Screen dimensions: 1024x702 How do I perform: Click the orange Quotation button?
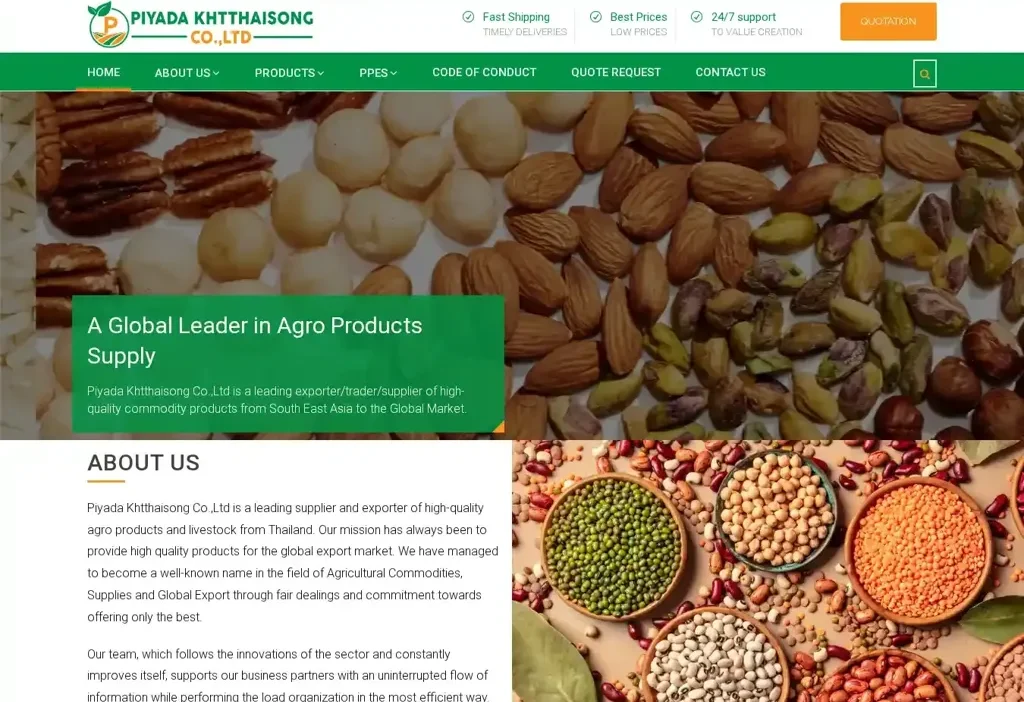tap(888, 22)
